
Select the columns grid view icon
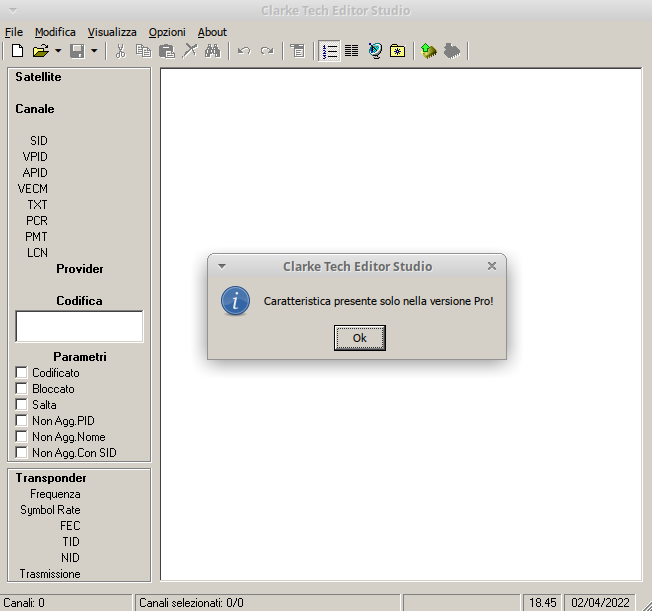(351, 51)
